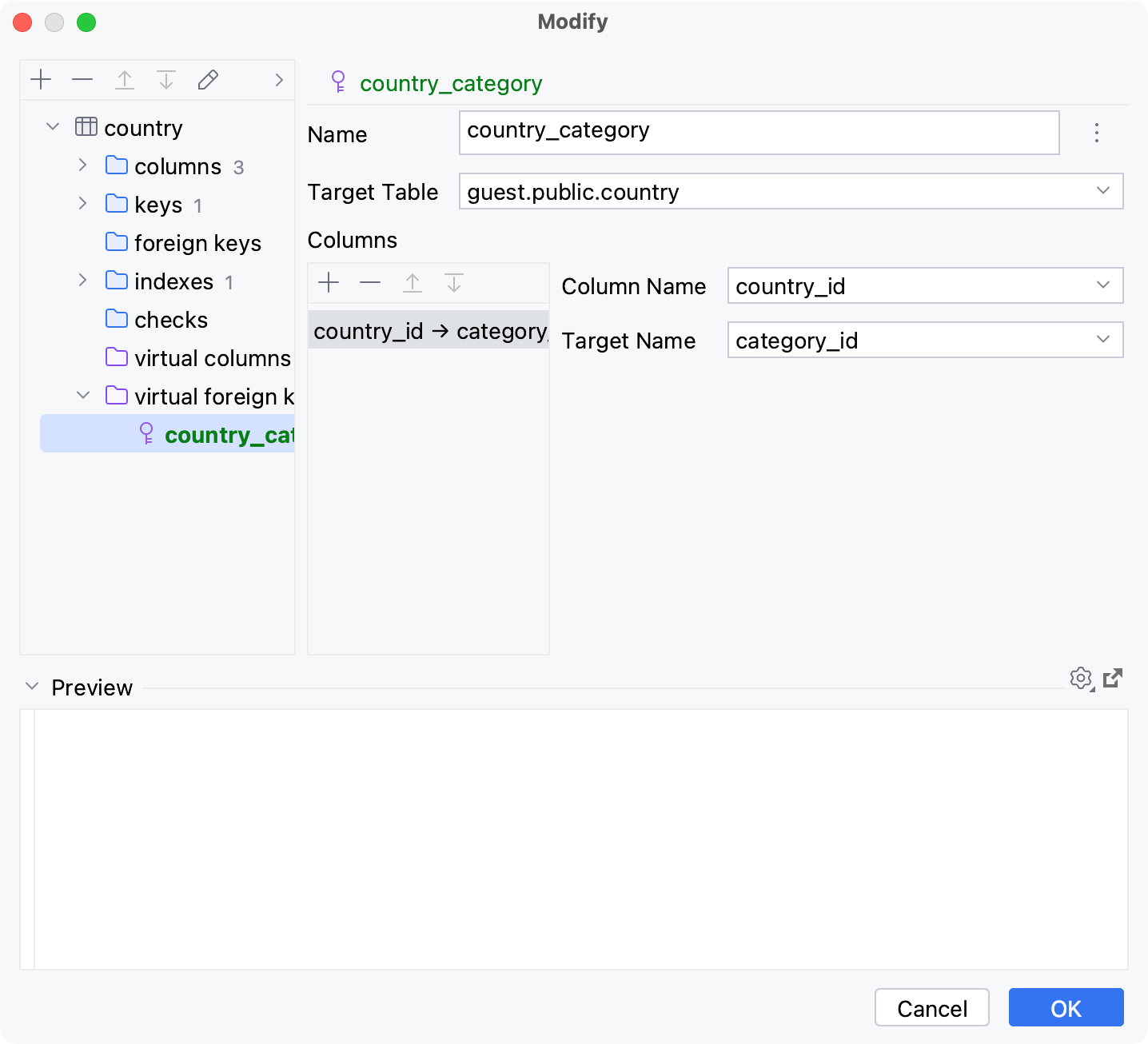
Task: Remove the column mapping via minus icon
Action: pyautogui.click(x=370, y=282)
